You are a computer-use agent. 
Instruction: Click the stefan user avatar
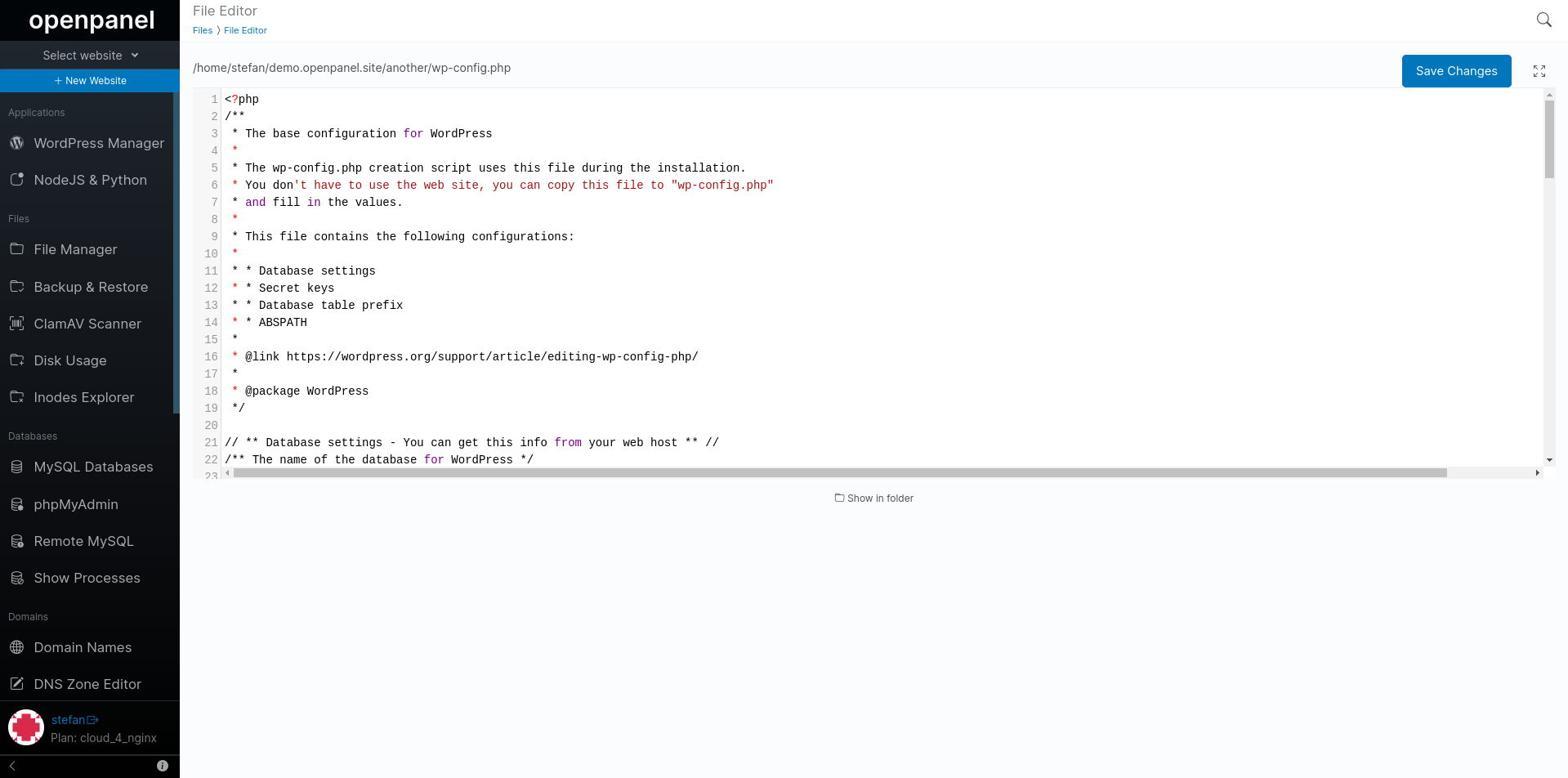[26, 727]
